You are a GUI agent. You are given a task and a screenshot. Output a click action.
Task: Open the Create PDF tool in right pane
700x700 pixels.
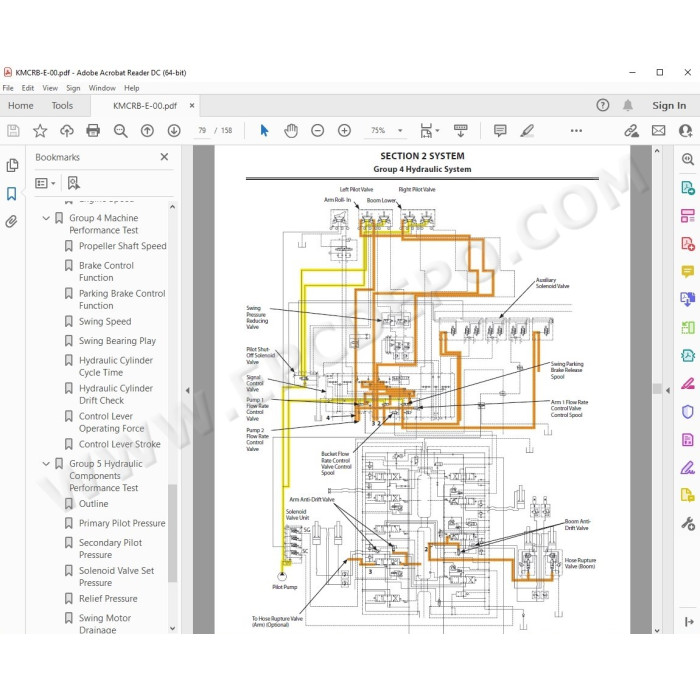point(688,244)
